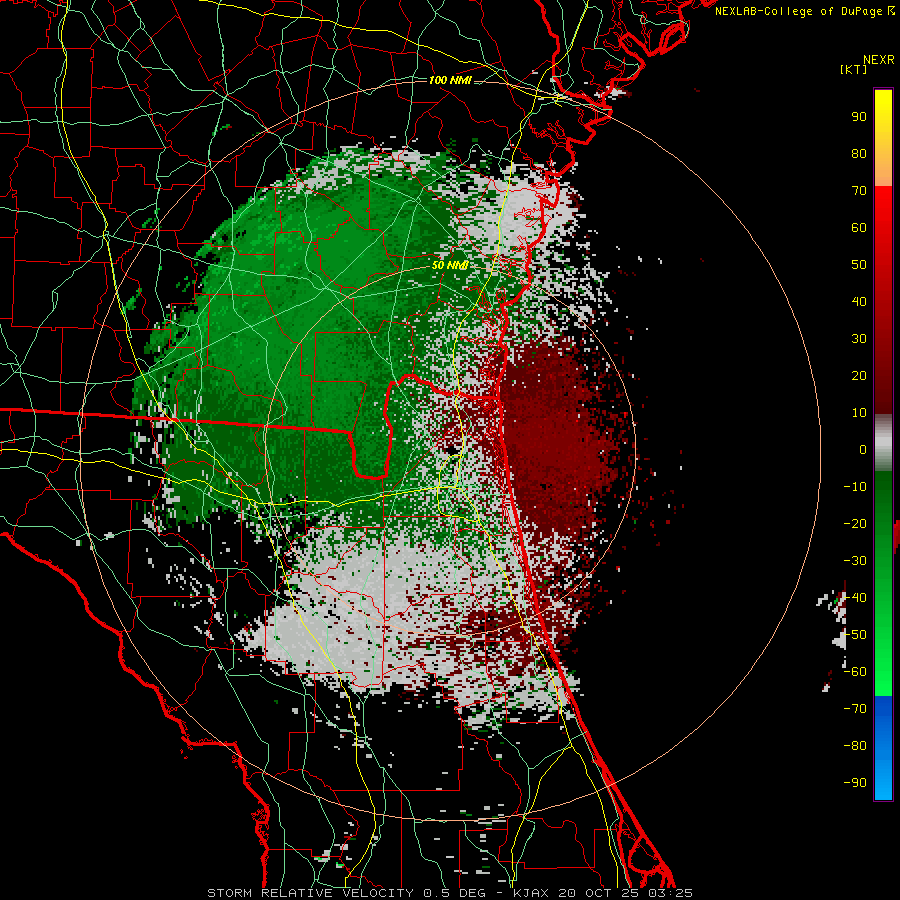Click the -60 value on velocity scale
The image size is (900, 900).
[x=855, y=672]
